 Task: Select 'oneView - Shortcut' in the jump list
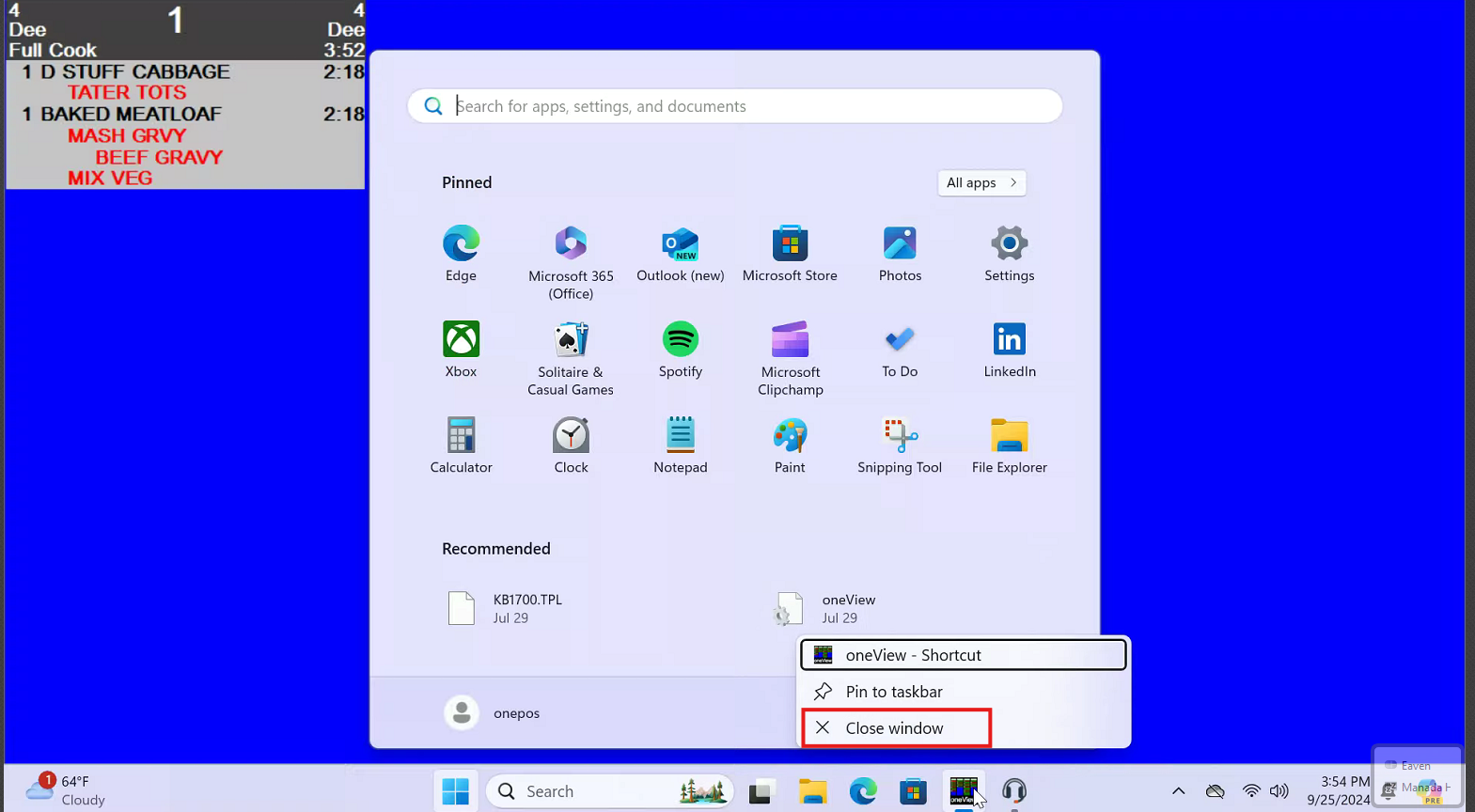tap(964, 655)
